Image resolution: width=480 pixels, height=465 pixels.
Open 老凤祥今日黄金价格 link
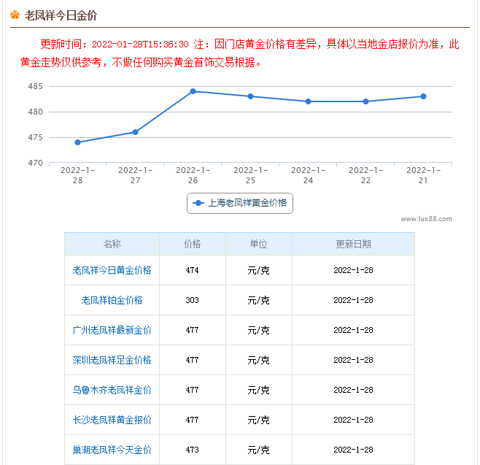click(112, 270)
